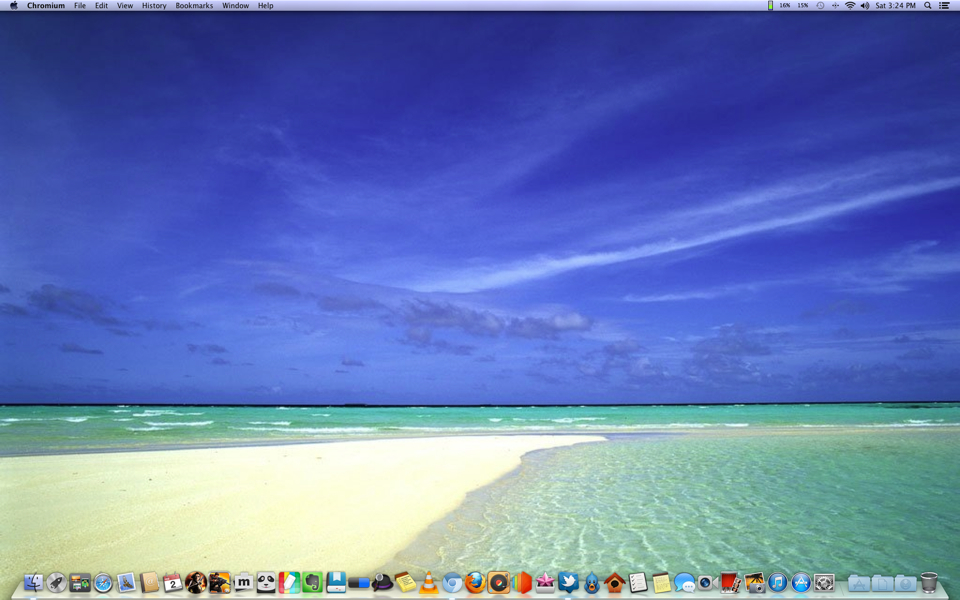The image size is (960, 600).
Task: Open the Chromium application menu
Action: pyautogui.click(x=46, y=6)
